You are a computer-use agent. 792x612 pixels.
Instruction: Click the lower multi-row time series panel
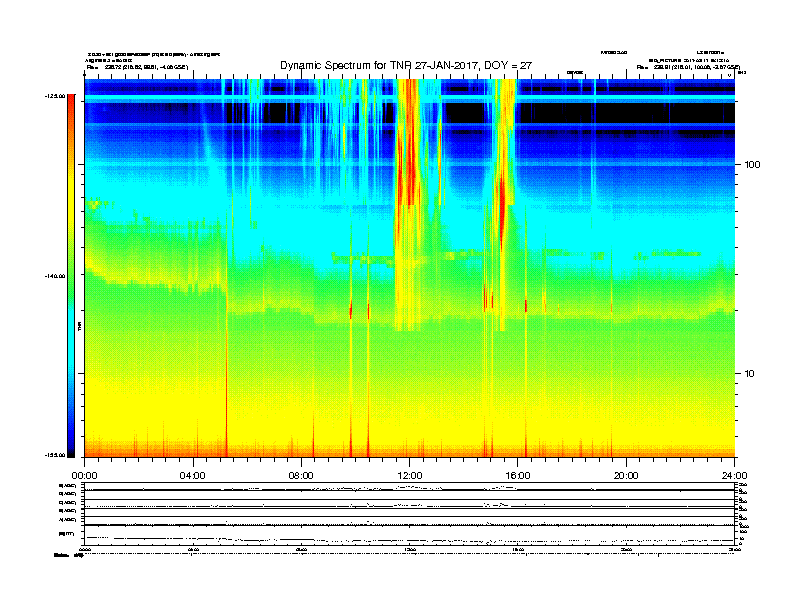(x=410, y=513)
